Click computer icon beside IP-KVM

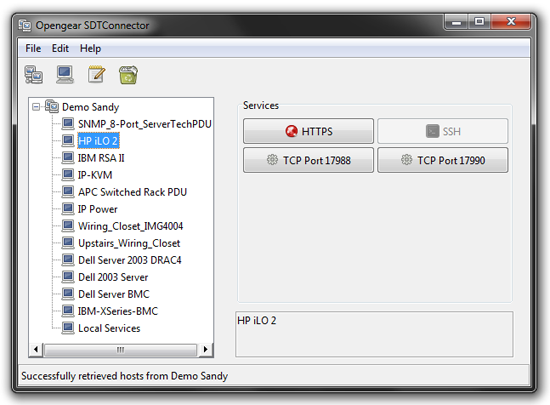click(68, 174)
